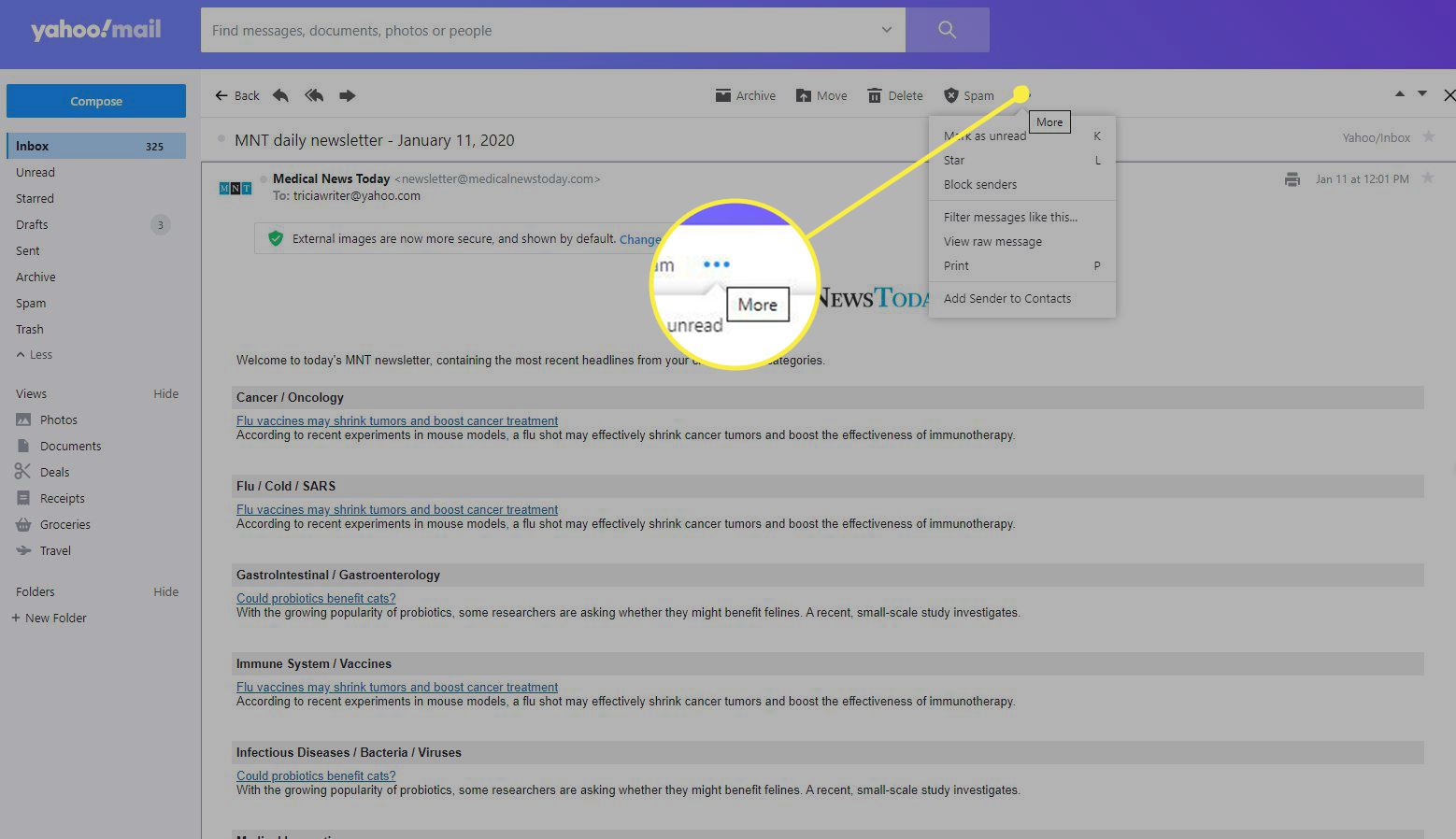This screenshot has height=839, width=1456.
Task: Click the Change link for external images
Action: (x=640, y=239)
